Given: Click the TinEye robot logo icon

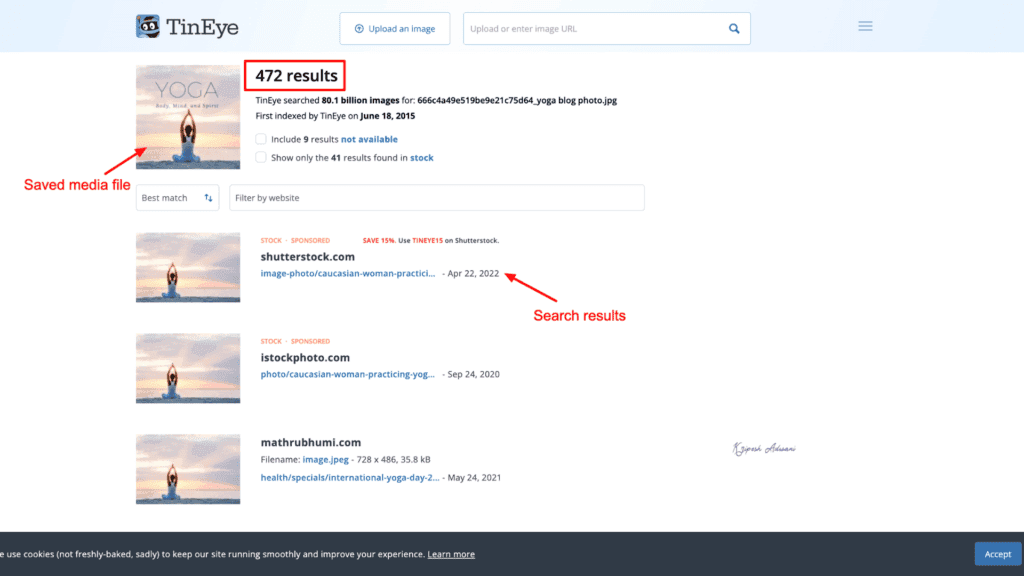Looking at the screenshot, I should pyautogui.click(x=150, y=26).
